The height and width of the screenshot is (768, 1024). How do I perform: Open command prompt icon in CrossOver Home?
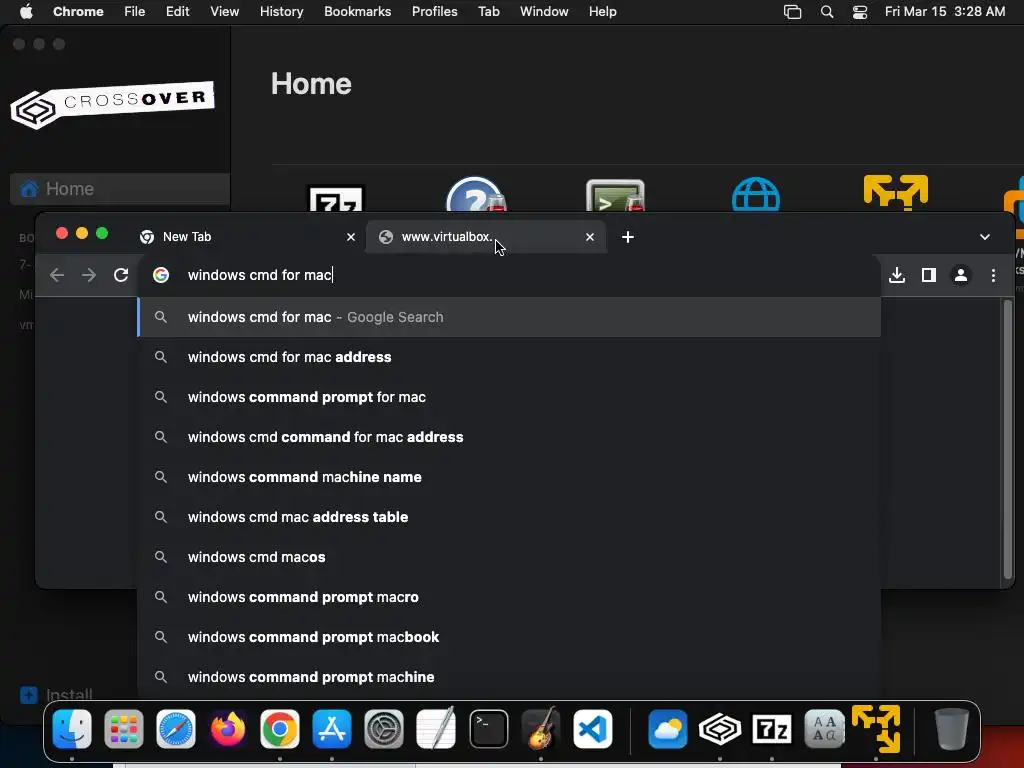point(615,195)
